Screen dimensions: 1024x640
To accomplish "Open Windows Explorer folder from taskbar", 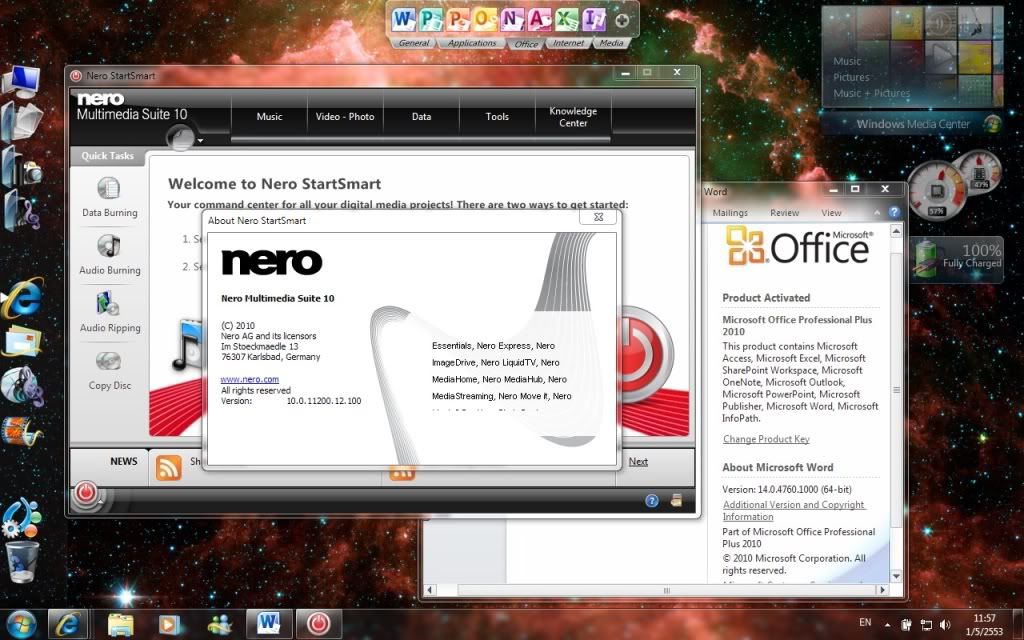I will pyautogui.click(x=120, y=624).
